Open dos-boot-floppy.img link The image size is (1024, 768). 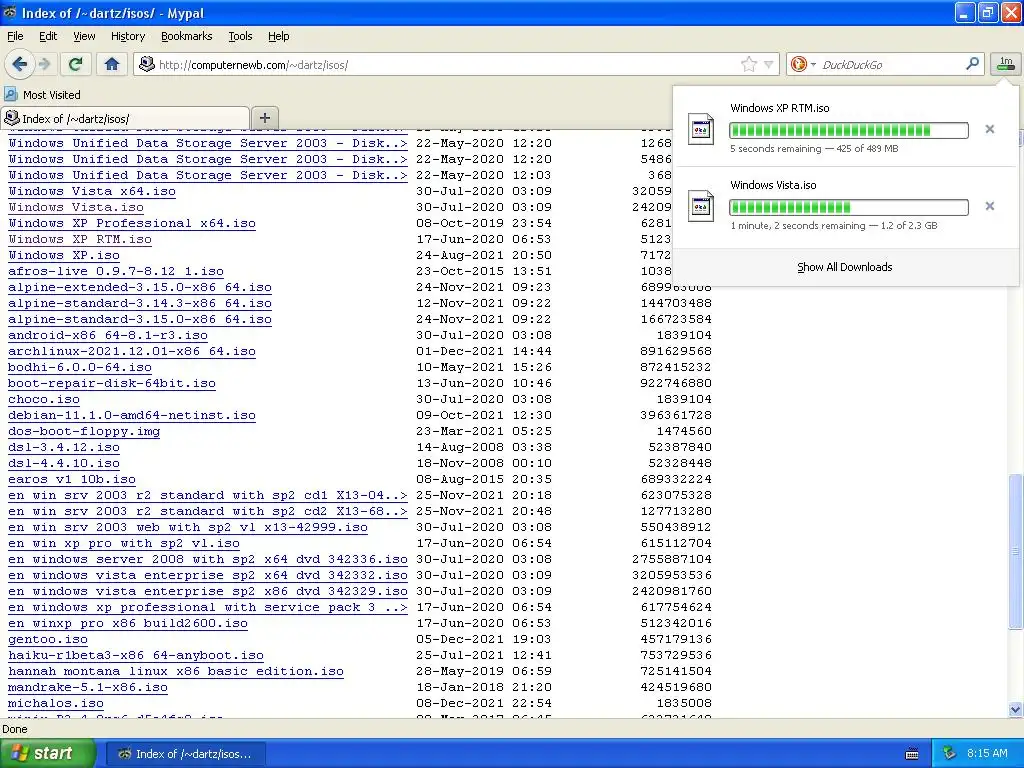[x=84, y=431]
